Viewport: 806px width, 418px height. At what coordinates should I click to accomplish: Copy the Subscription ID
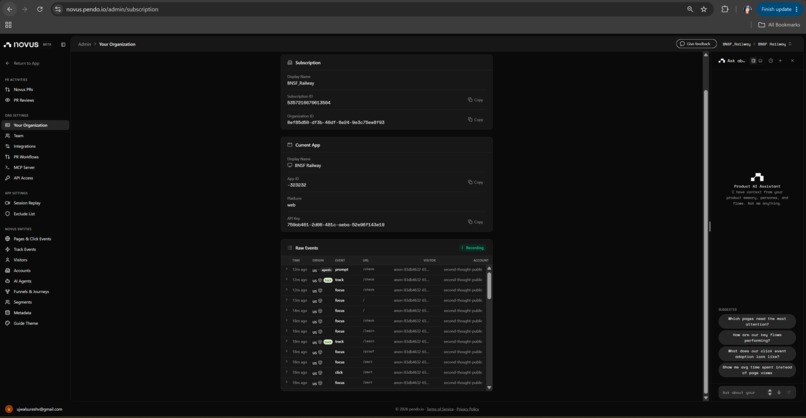coord(475,100)
